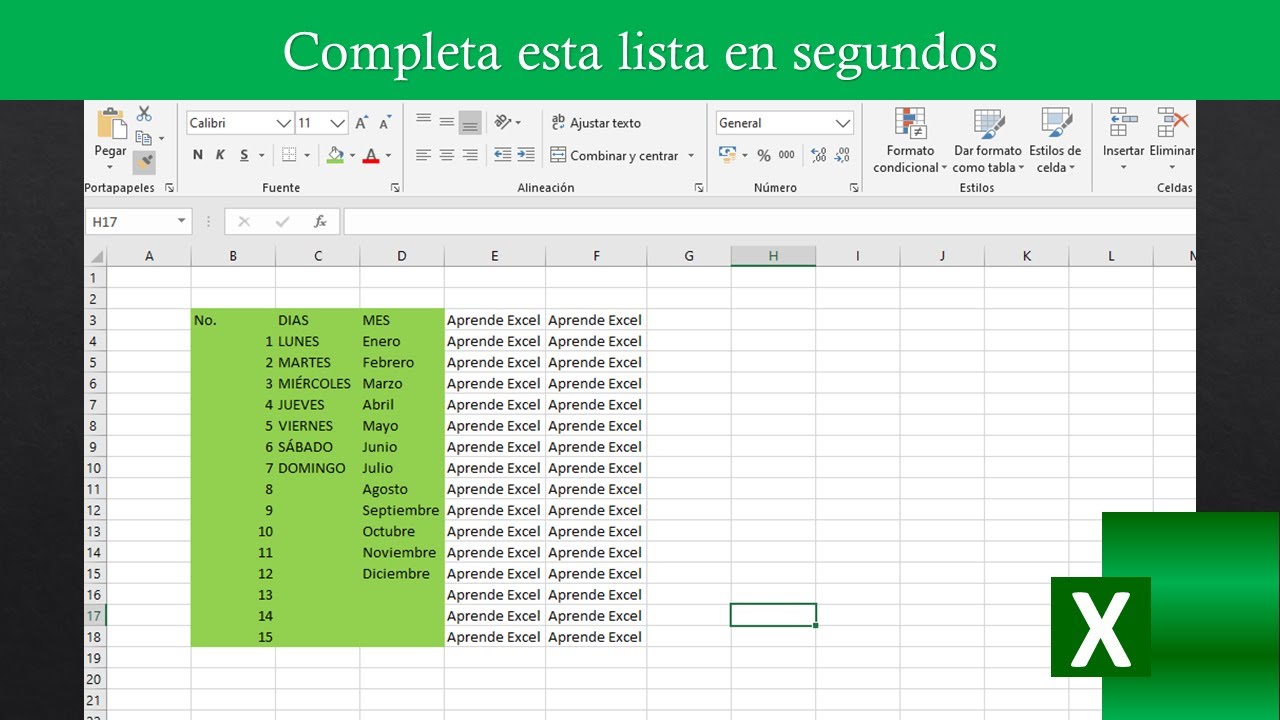Click the Increase Indent icon

click(x=527, y=155)
